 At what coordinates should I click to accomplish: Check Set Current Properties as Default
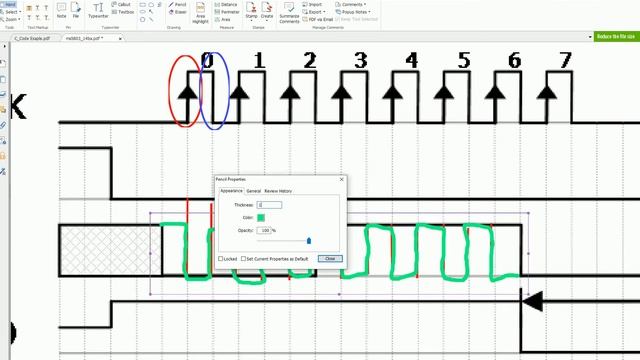point(243,259)
